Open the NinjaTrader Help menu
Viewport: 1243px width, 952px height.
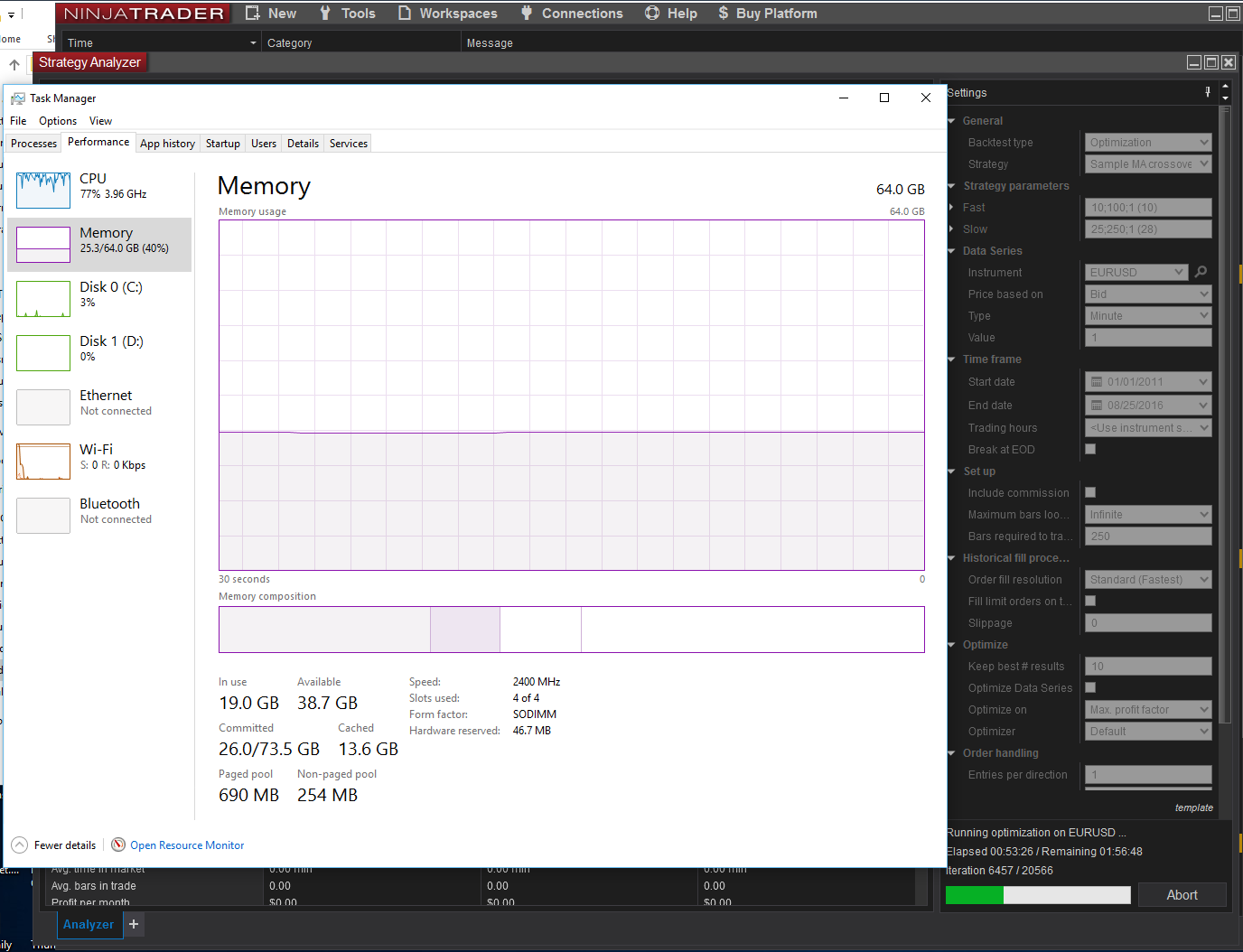click(671, 14)
